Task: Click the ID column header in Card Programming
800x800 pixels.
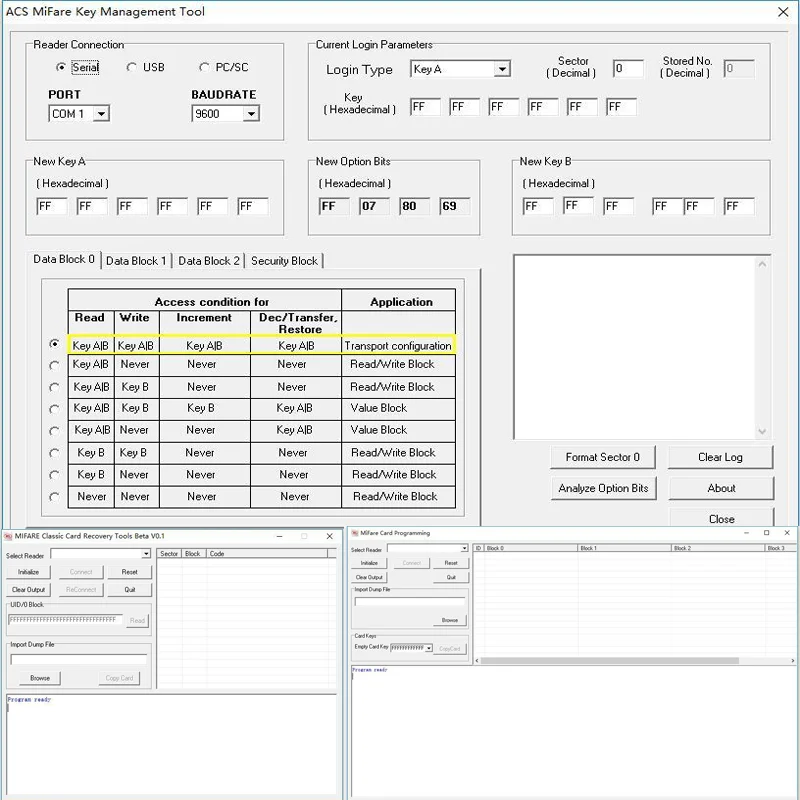Action: click(x=478, y=548)
